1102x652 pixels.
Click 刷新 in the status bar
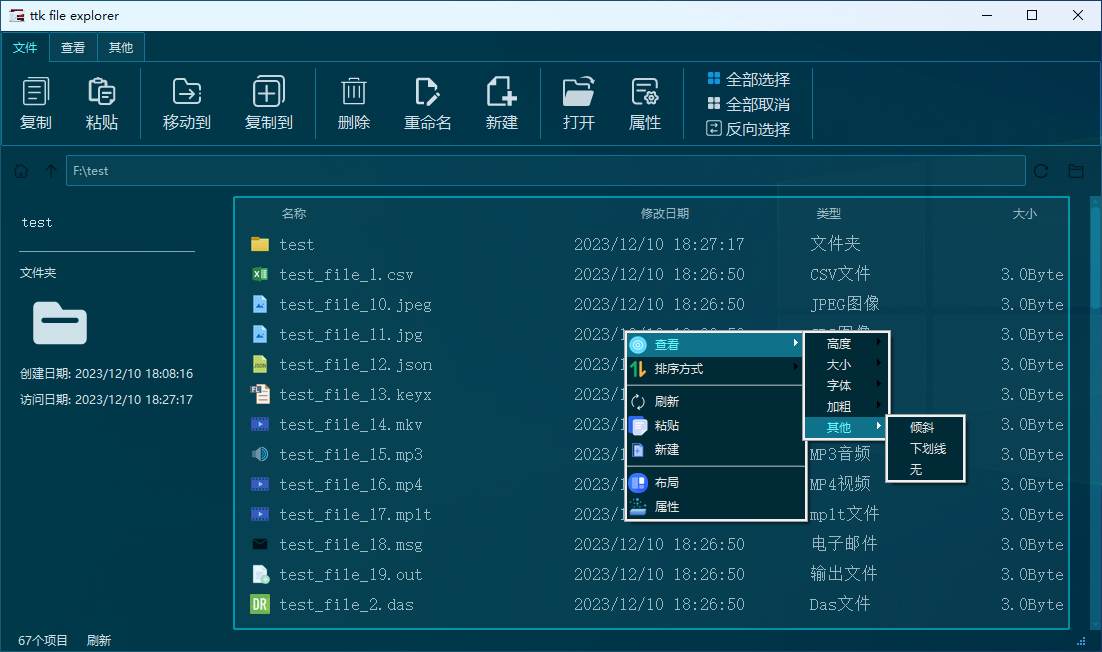coord(98,640)
